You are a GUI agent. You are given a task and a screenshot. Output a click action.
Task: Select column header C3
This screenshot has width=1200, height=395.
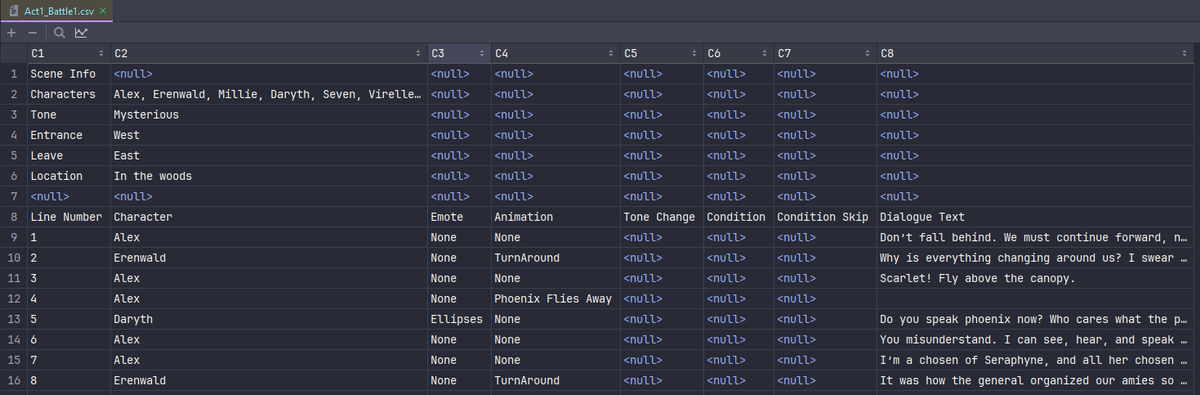(x=459, y=53)
